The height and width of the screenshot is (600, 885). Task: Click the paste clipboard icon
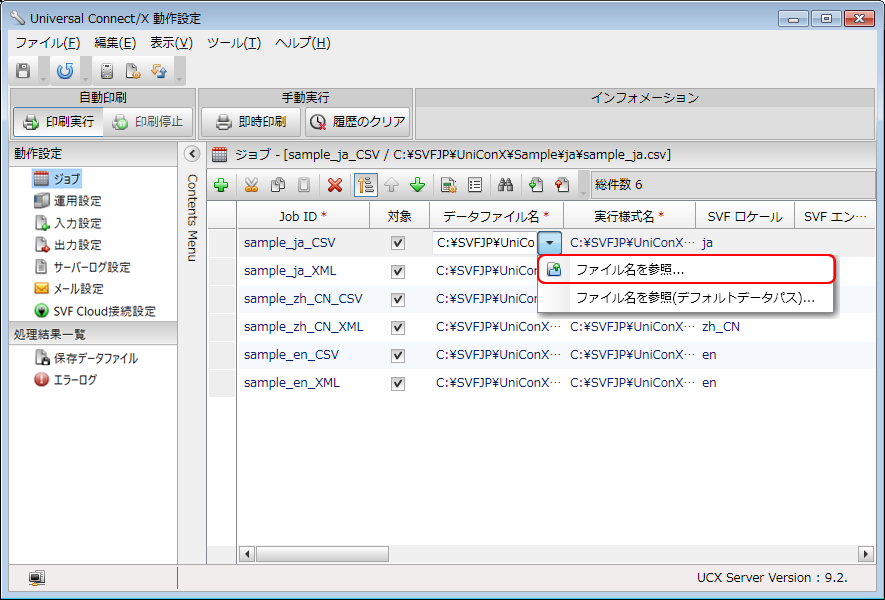[x=304, y=185]
